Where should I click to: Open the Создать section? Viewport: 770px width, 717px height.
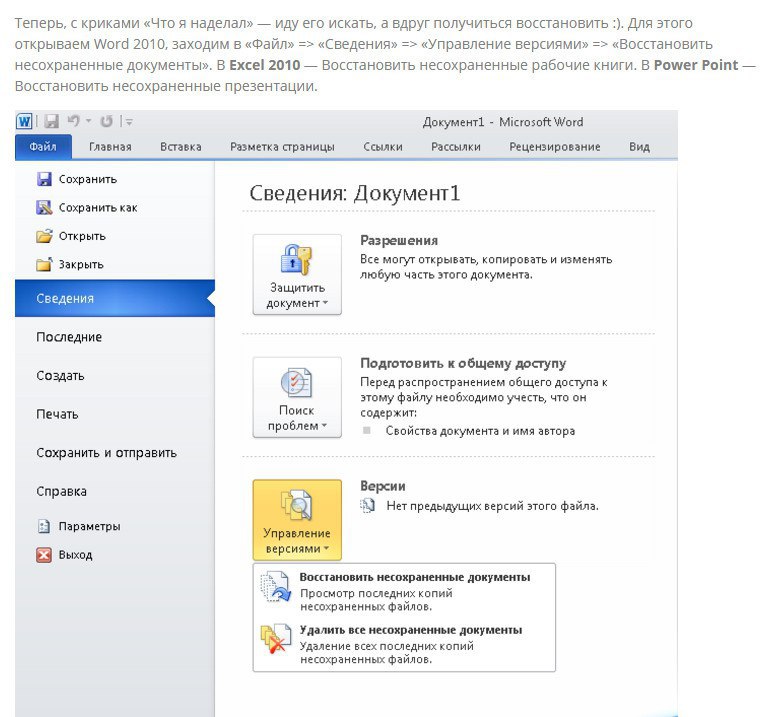[x=60, y=376]
